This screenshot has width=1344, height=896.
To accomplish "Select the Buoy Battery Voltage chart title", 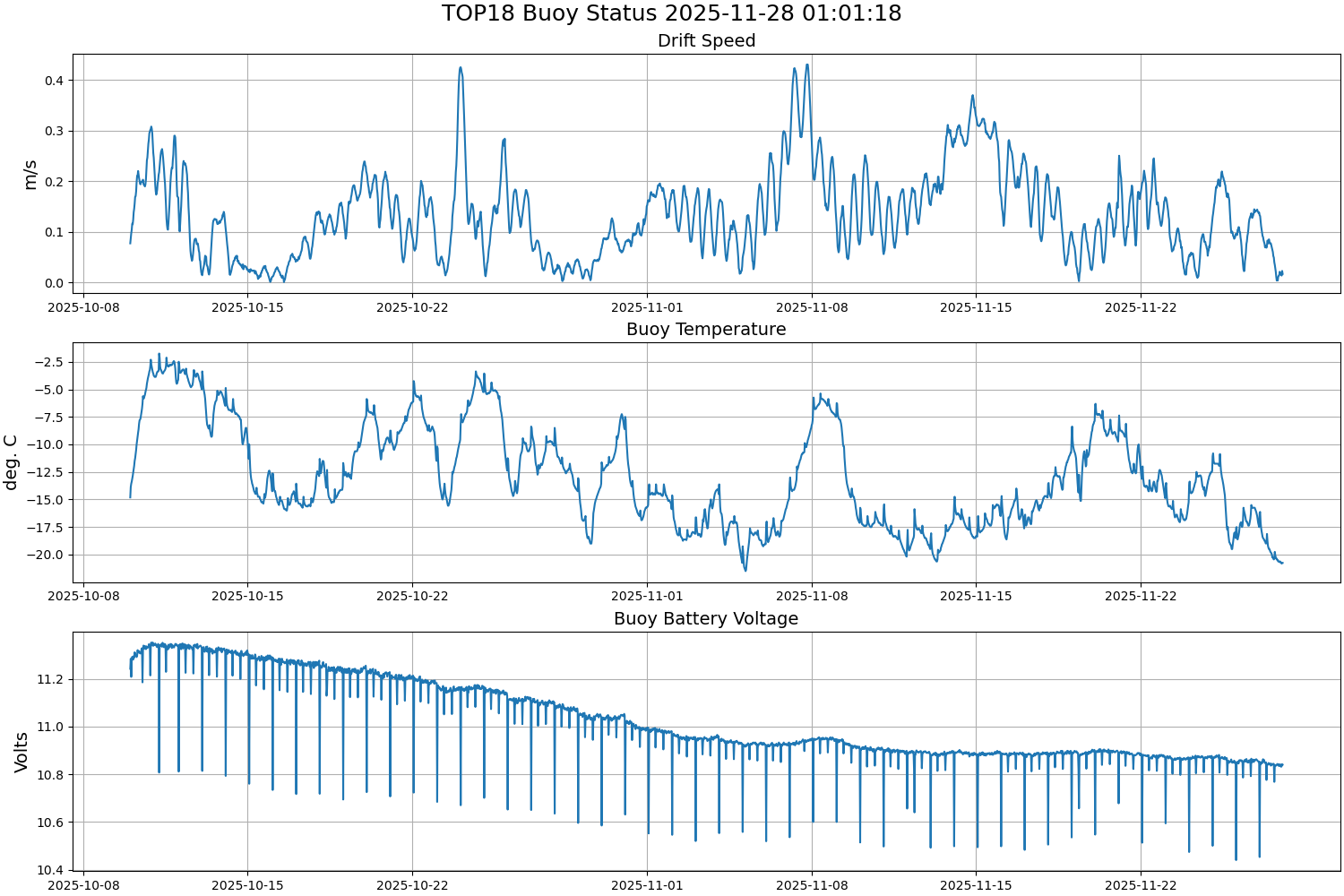I will click(706, 619).
